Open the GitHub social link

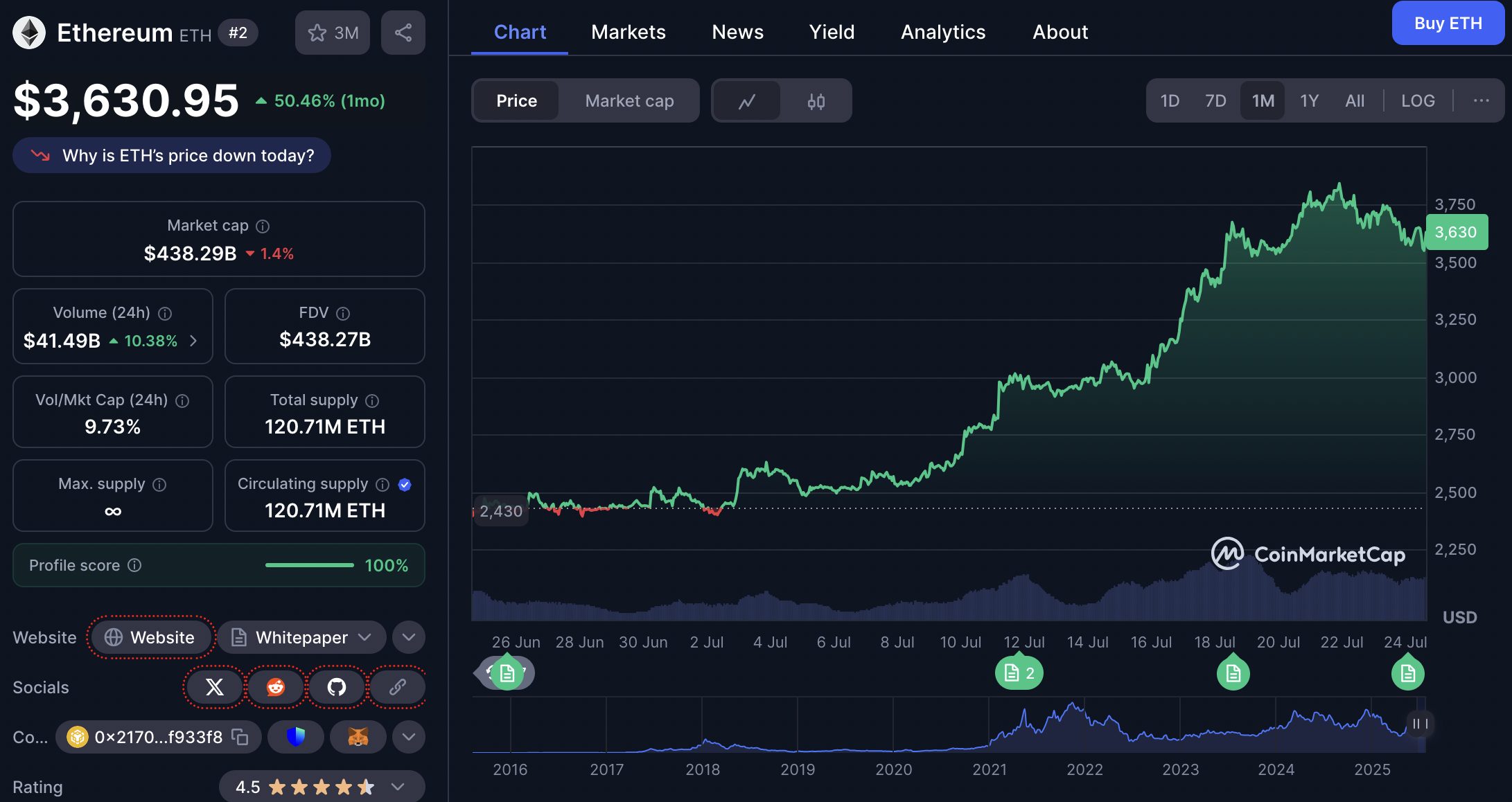[x=337, y=687]
